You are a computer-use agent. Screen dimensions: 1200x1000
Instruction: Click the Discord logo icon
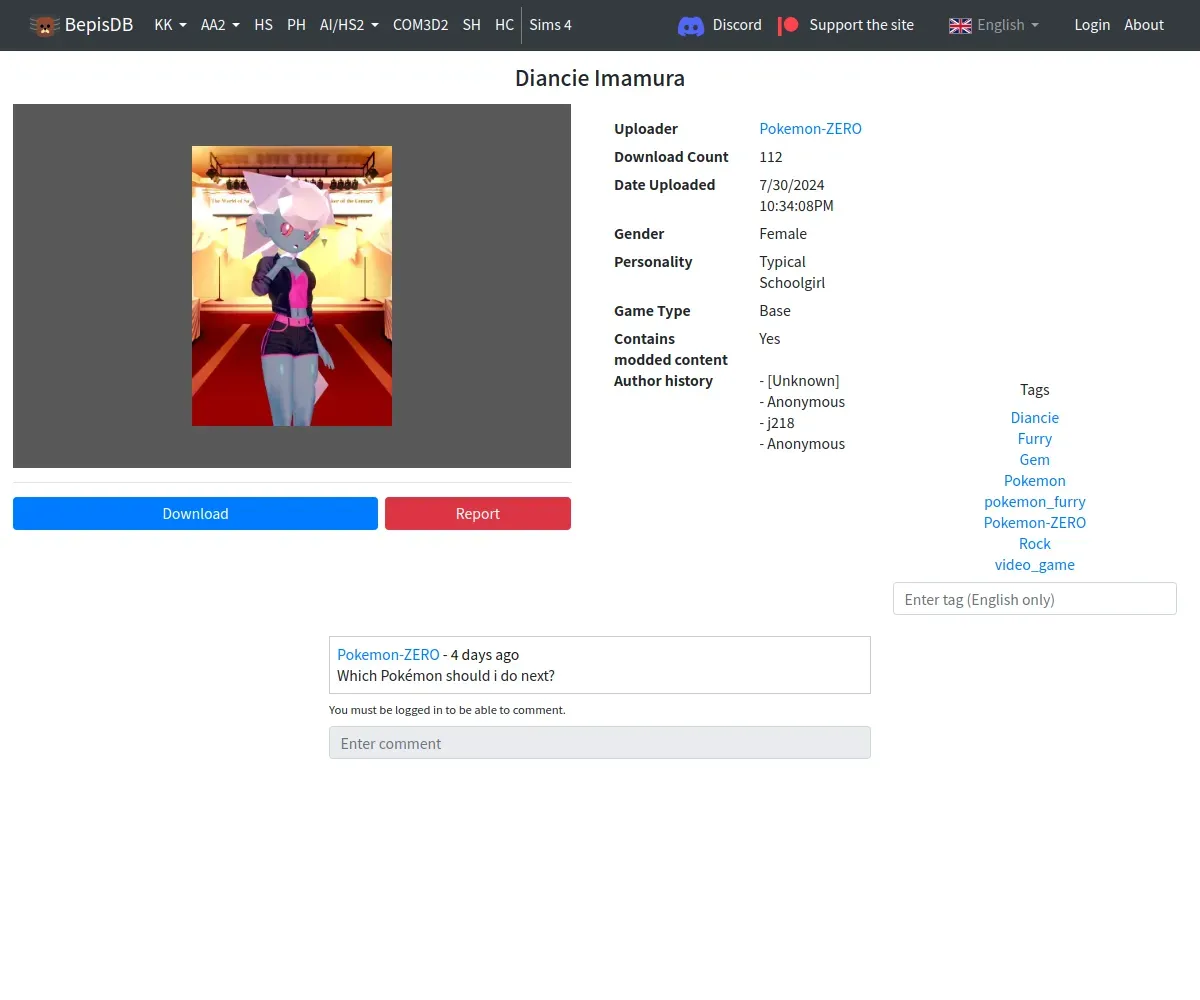[x=691, y=25]
